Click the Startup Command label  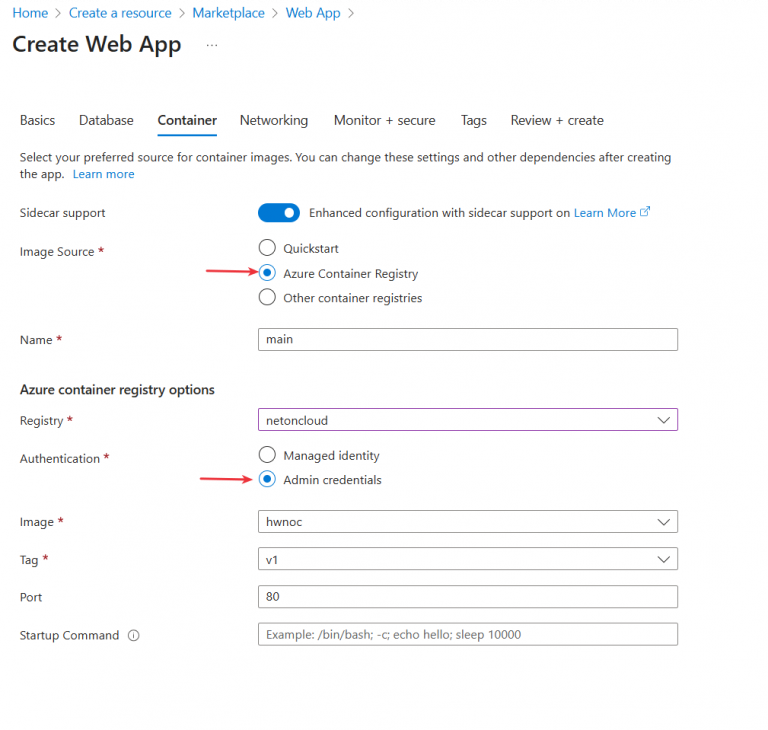69,635
